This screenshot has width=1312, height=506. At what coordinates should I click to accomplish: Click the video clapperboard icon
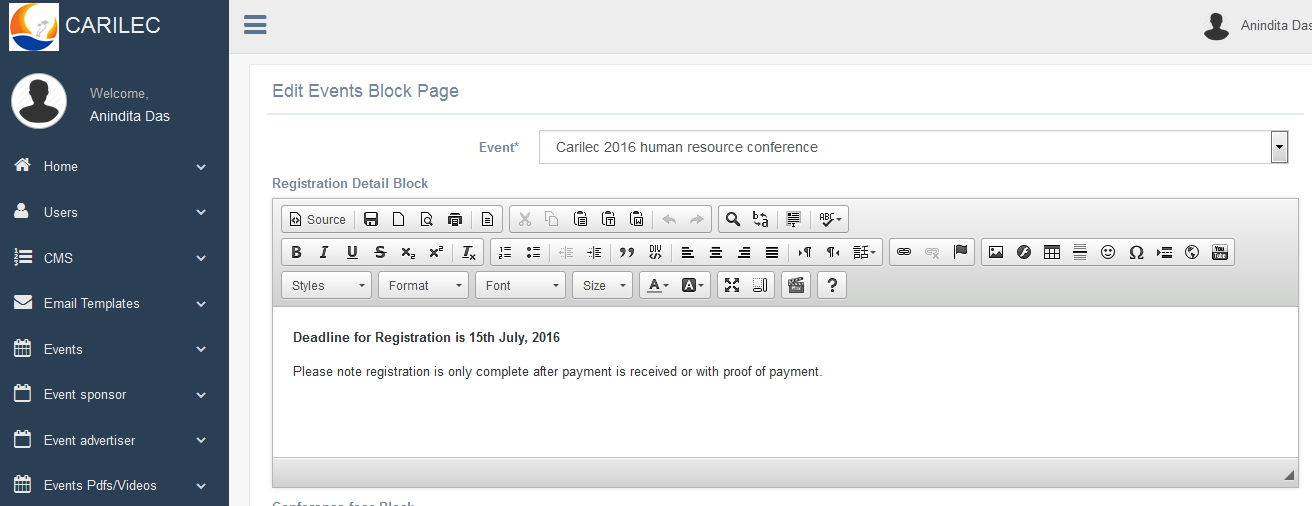coord(796,285)
